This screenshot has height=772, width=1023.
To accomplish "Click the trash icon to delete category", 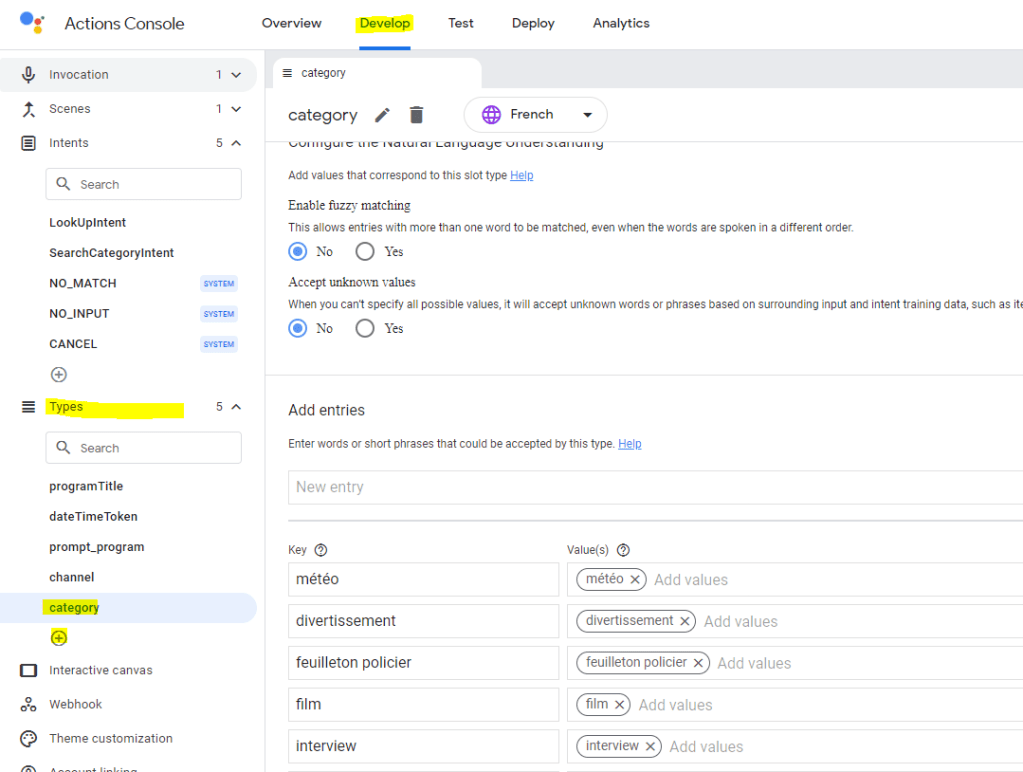I will (x=416, y=115).
